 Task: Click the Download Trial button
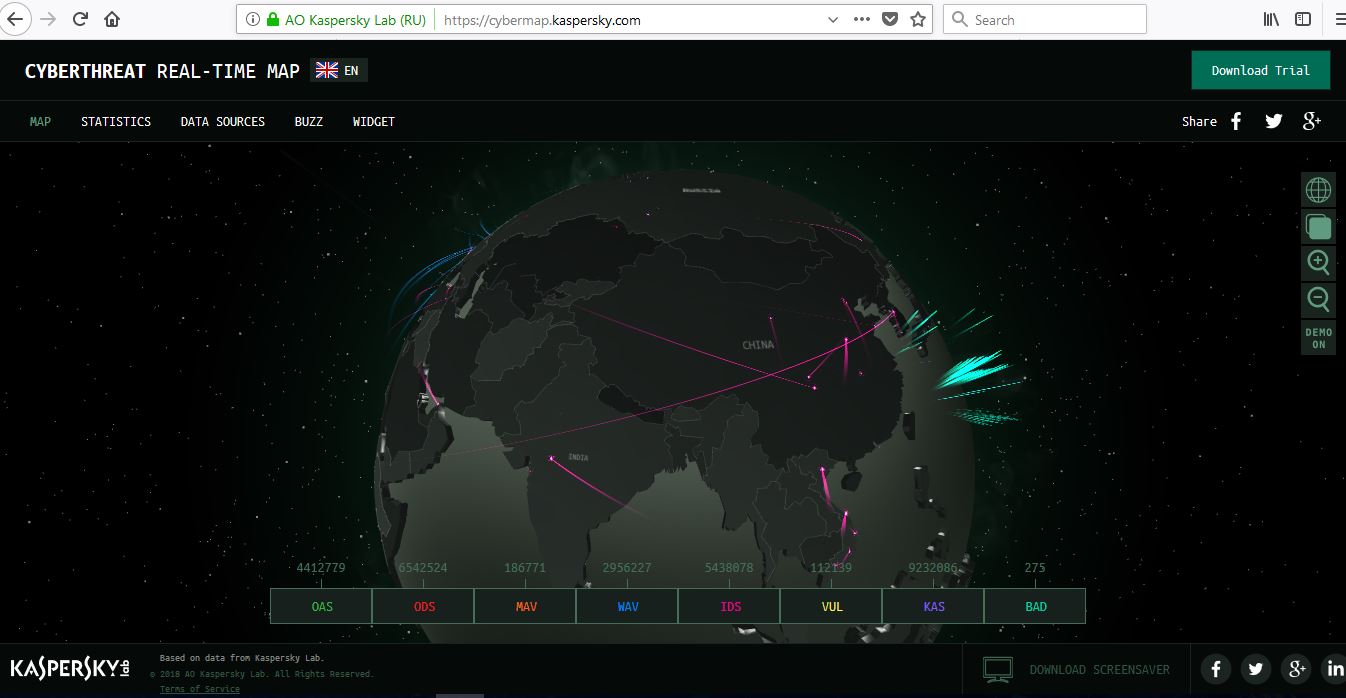click(x=1260, y=70)
